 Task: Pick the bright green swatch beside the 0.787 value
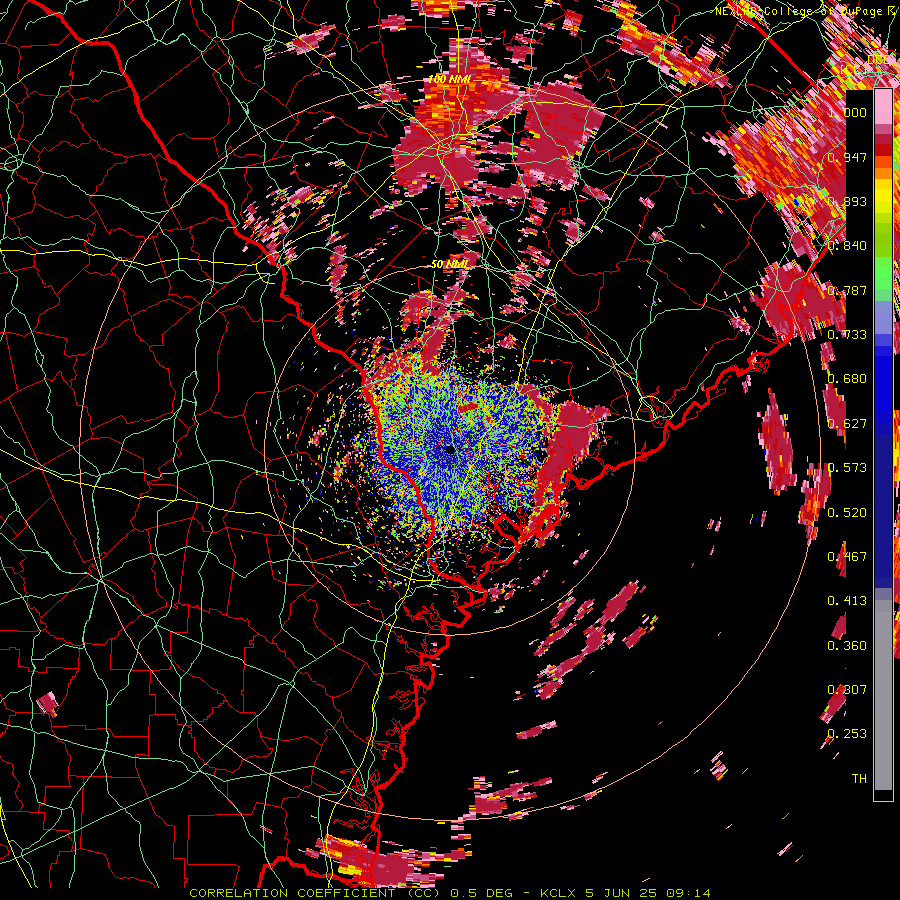tap(883, 277)
